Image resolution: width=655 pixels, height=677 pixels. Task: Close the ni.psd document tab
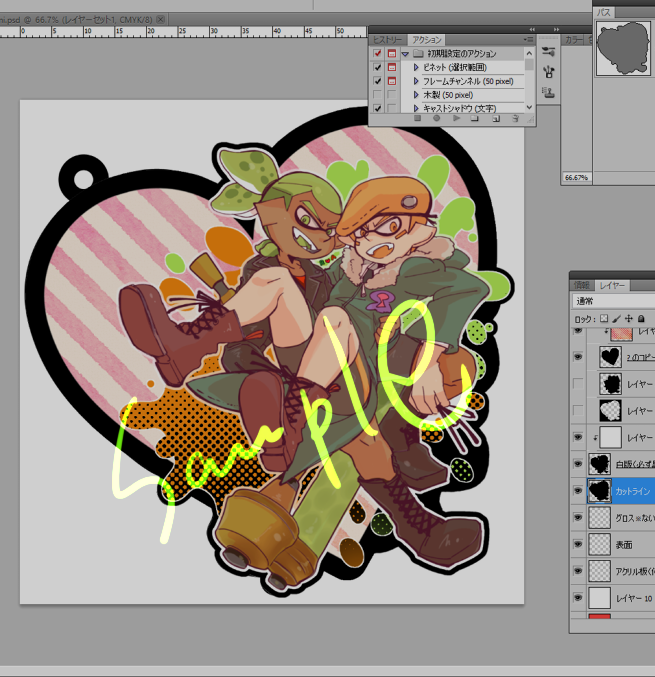pos(161,19)
